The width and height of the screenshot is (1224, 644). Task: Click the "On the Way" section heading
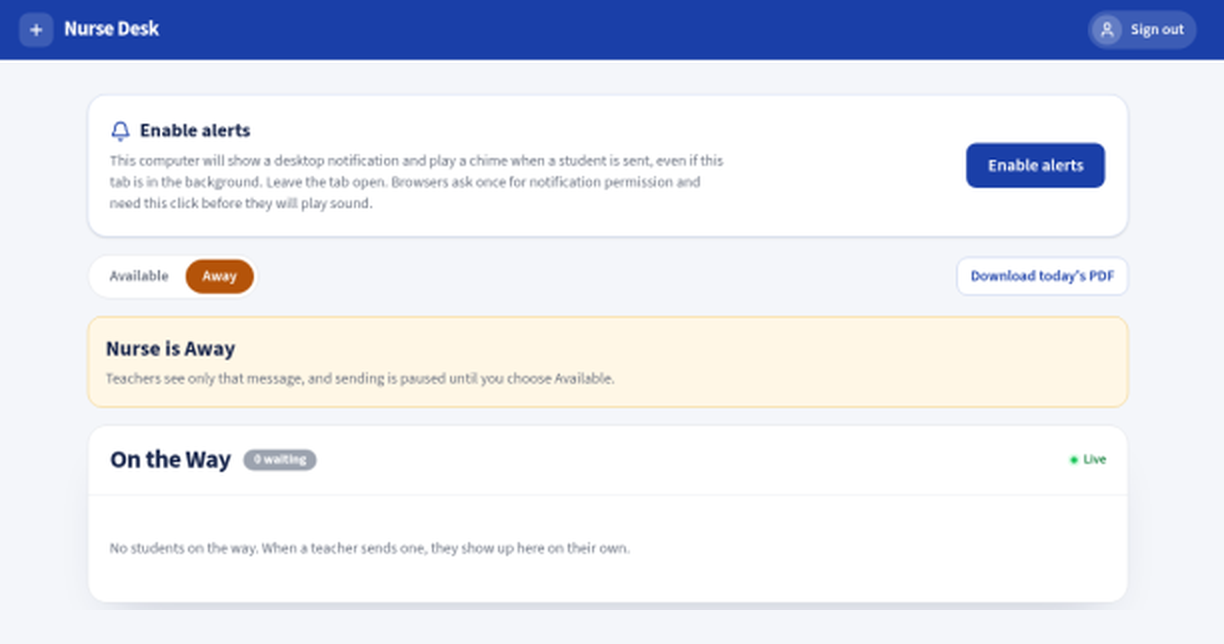coord(170,460)
